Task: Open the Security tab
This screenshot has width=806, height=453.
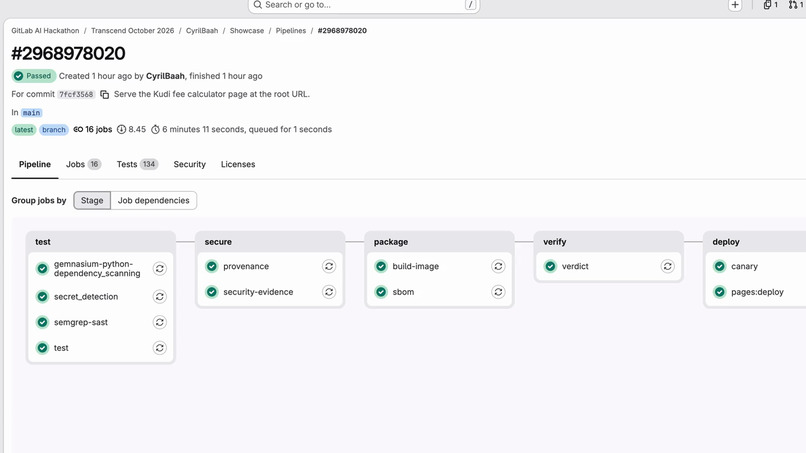Action: click(190, 165)
